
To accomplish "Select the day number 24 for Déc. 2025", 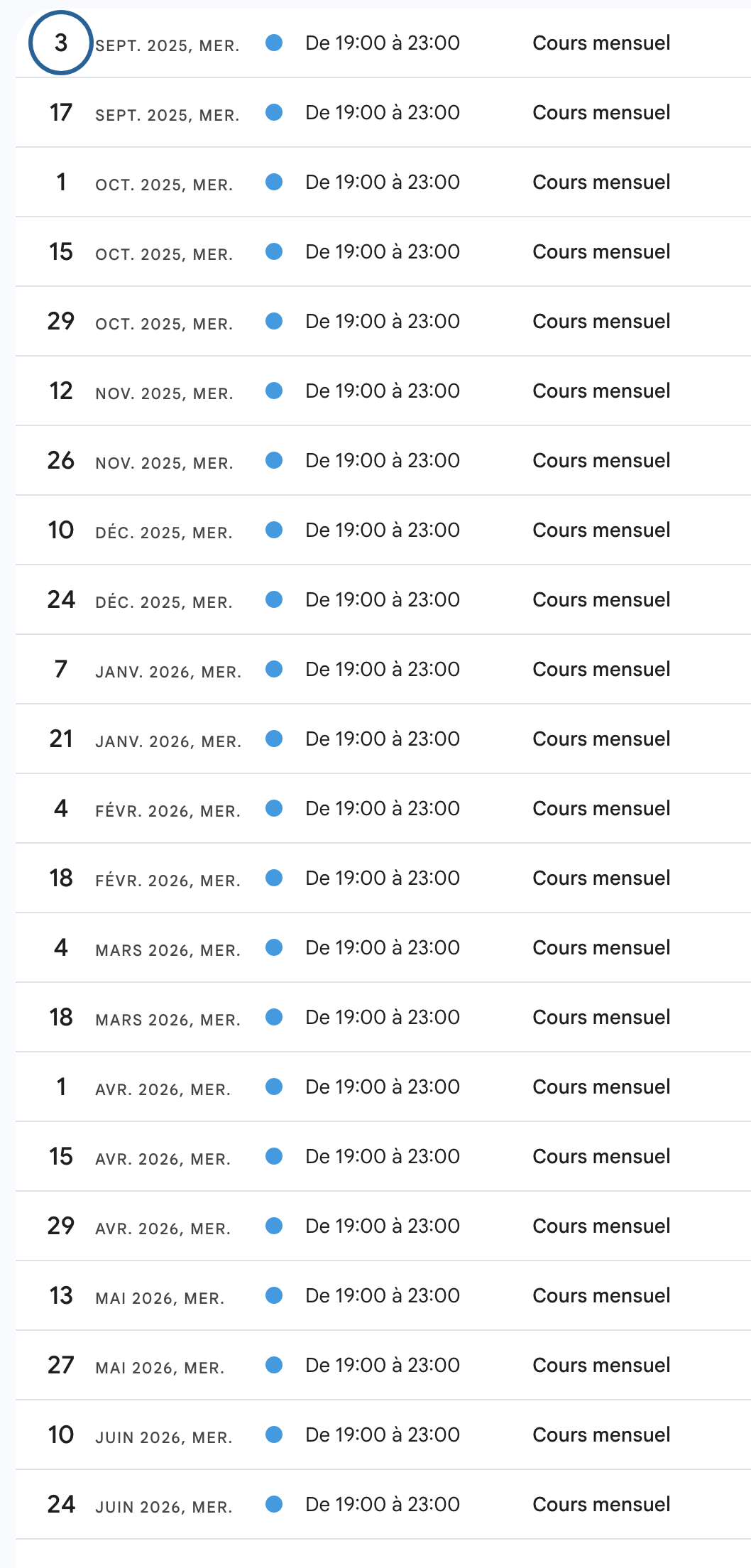I will tap(61, 600).
